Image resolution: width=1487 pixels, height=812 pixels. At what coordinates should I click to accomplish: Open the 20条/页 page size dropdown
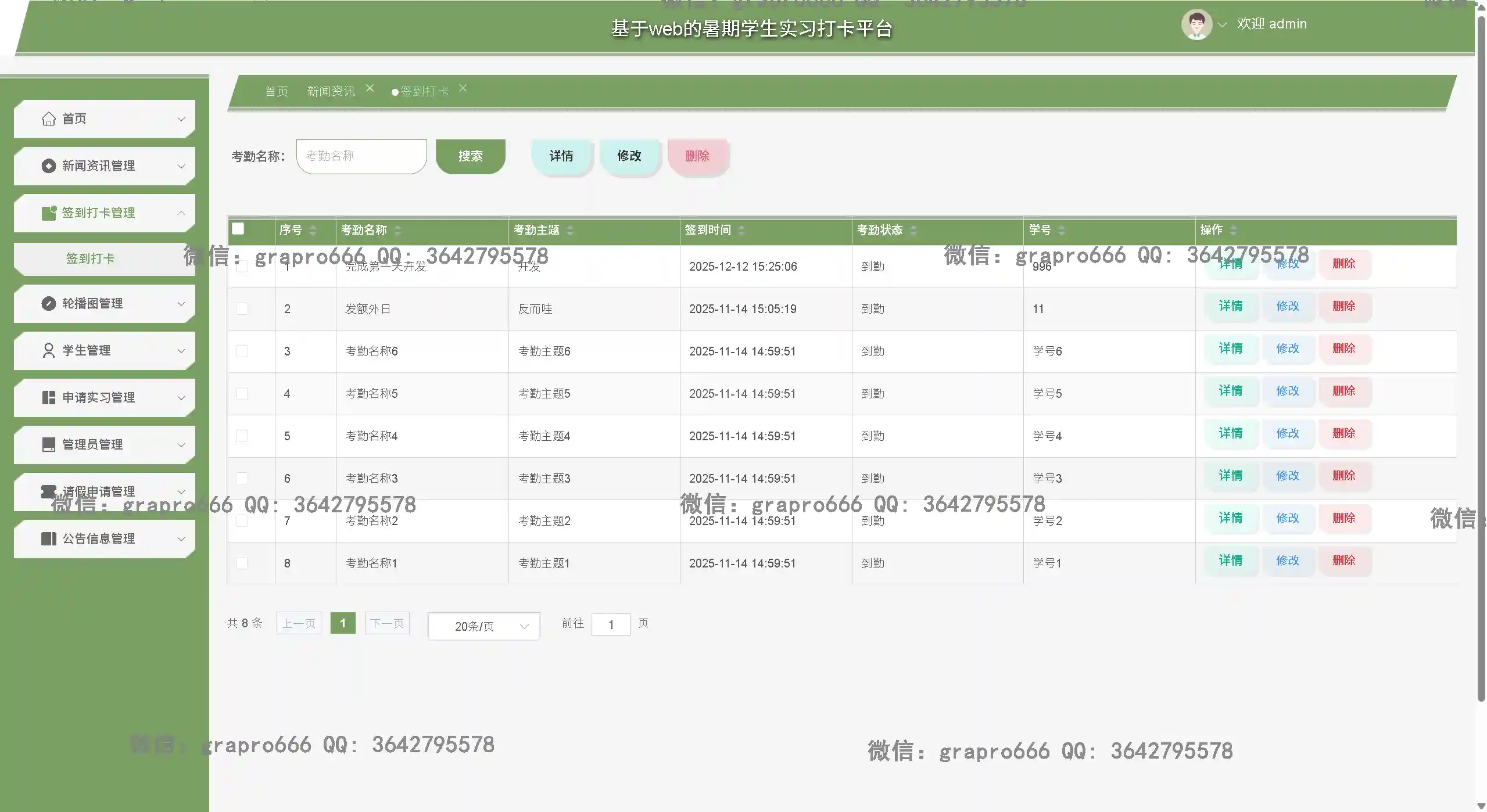(x=483, y=626)
